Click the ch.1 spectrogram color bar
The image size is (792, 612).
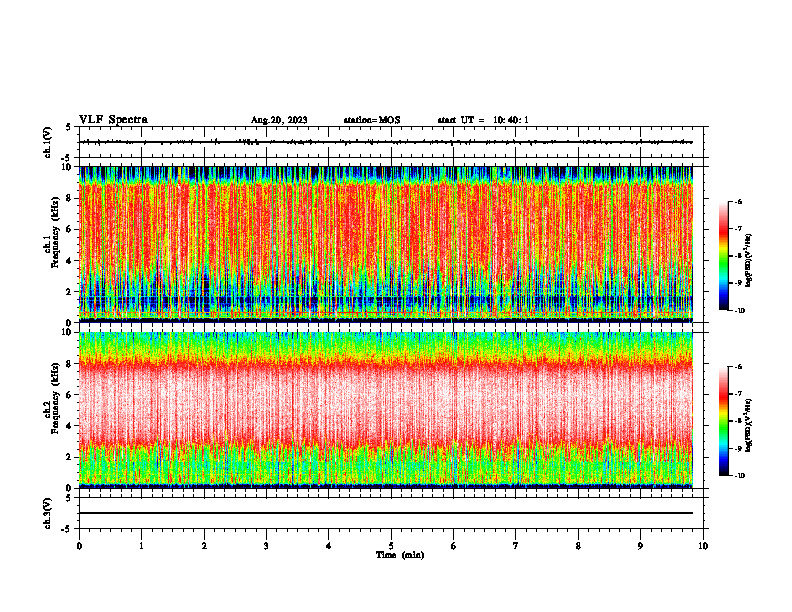pyautogui.click(x=723, y=256)
